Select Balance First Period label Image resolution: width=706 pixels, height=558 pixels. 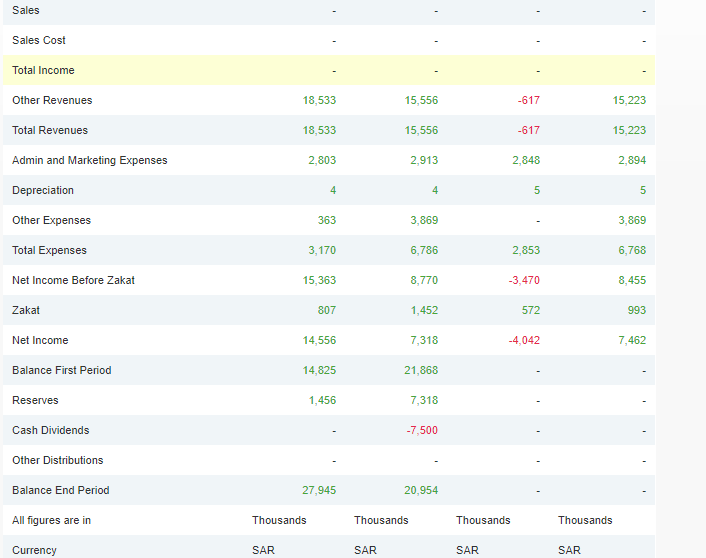click(x=62, y=370)
